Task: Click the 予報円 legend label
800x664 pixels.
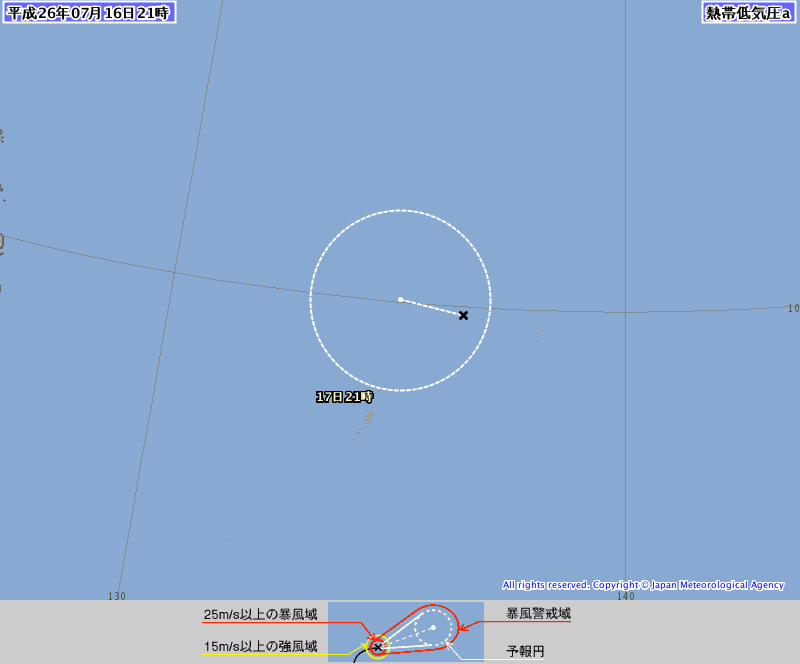Action: (x=525, y=651)
